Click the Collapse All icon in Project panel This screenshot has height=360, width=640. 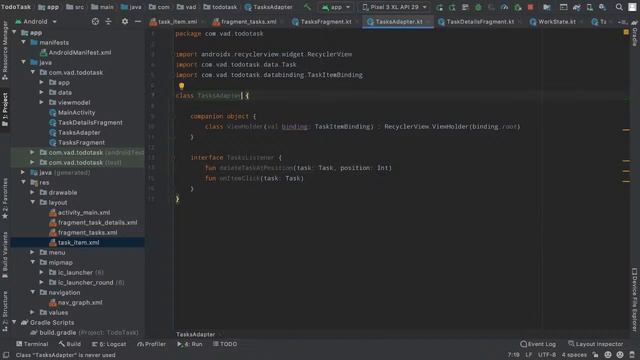point(108,21)
